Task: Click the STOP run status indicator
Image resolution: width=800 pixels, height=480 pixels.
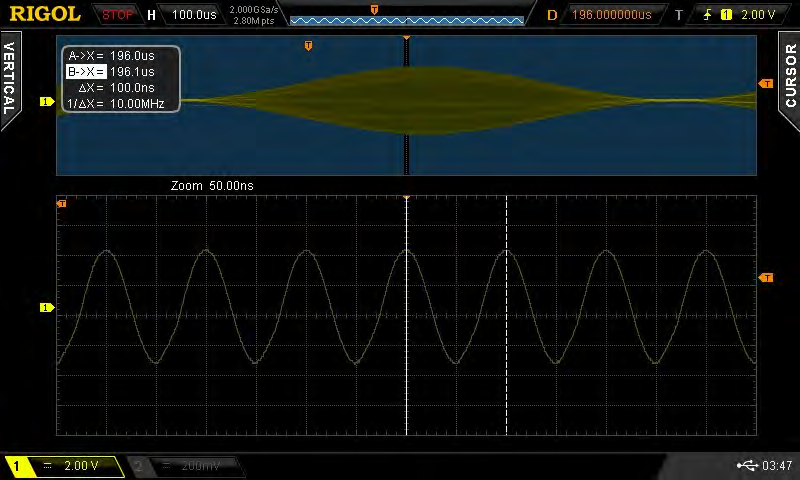Action: tap(117, 15)
